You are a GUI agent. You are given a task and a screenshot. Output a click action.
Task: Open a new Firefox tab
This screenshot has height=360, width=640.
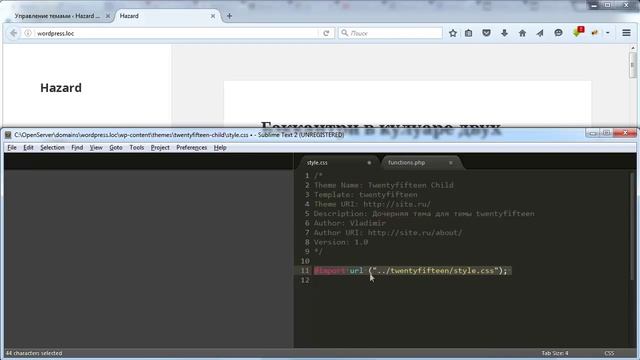[229, 16]
